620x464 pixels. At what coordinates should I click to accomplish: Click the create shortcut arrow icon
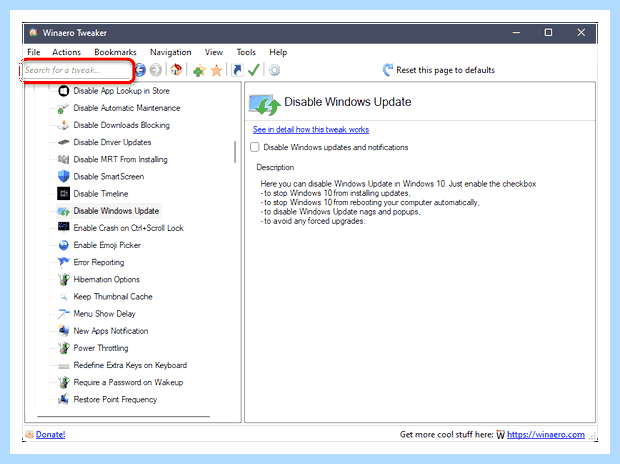point(237,70)
